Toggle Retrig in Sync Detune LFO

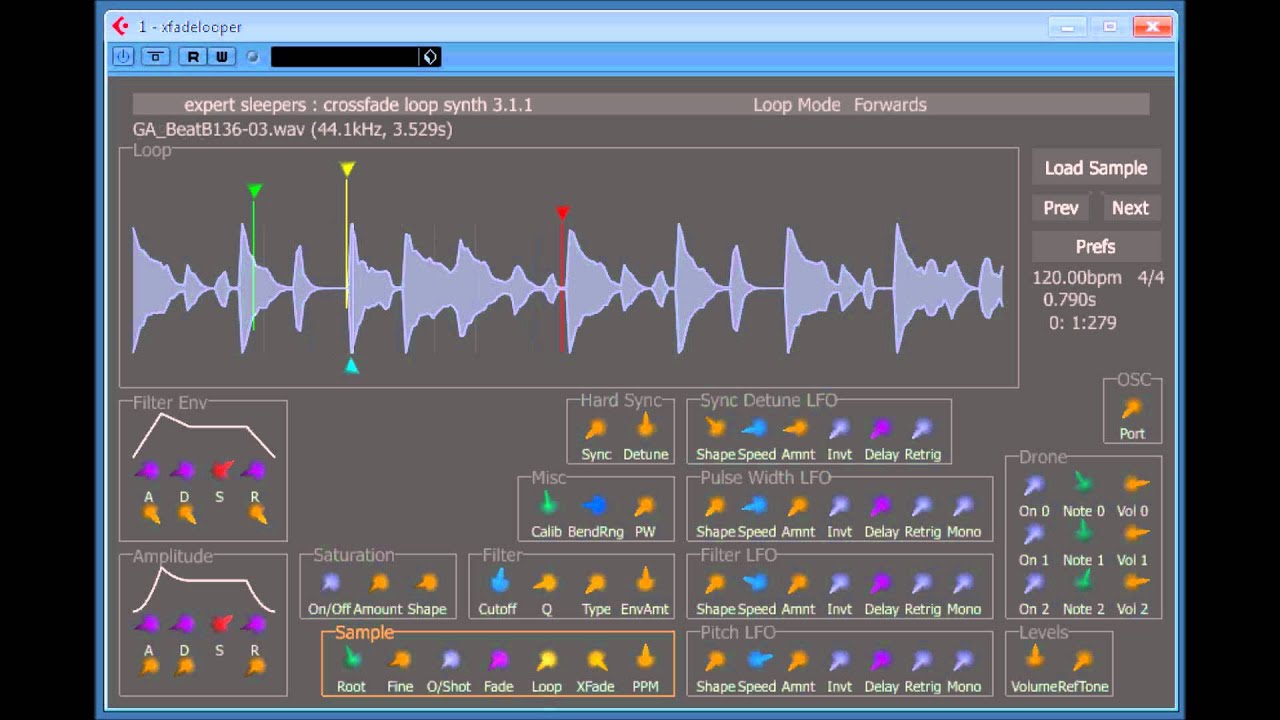point(922,428)
